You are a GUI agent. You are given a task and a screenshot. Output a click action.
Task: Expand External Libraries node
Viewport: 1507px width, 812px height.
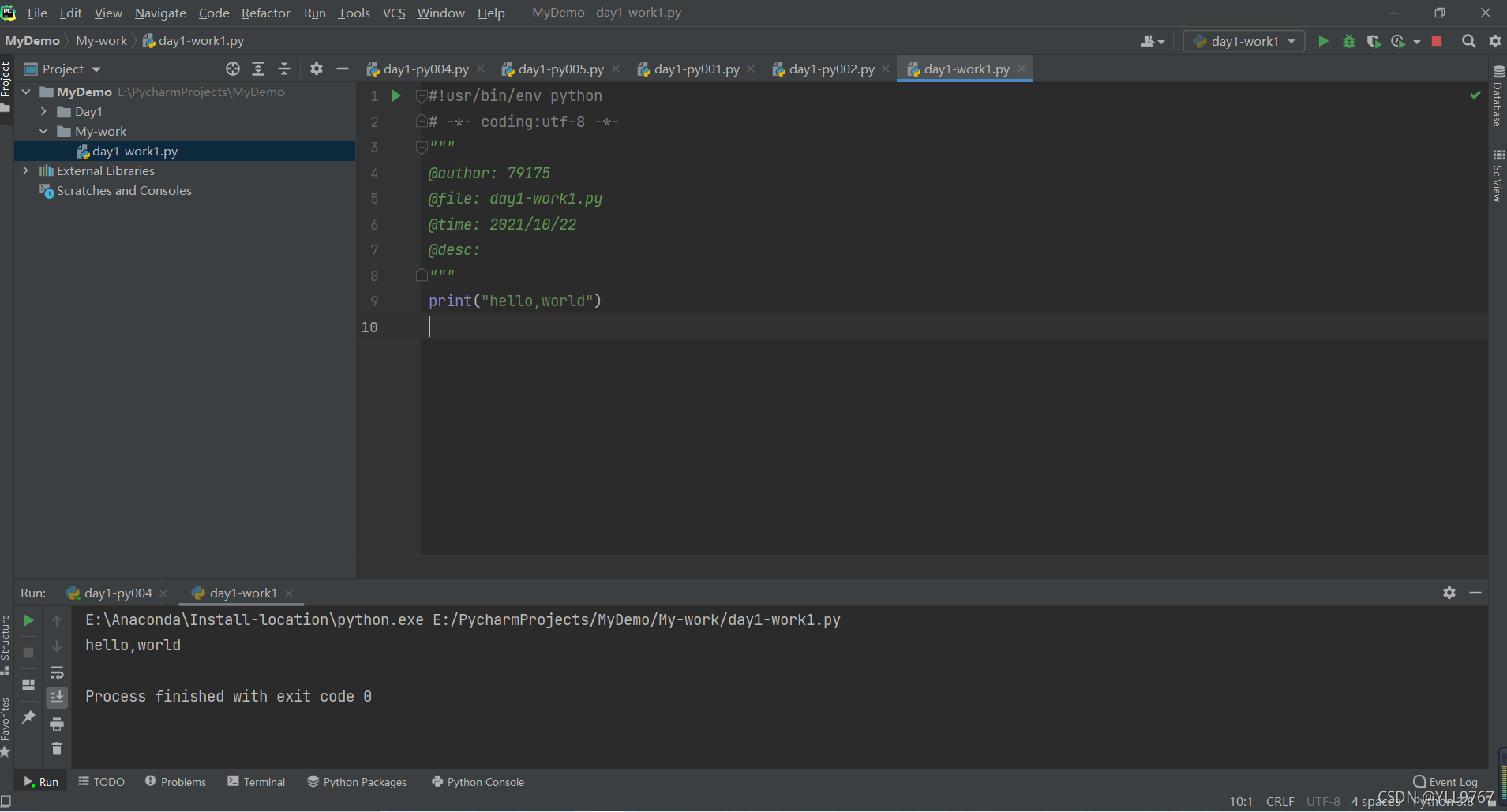[26, 170]
